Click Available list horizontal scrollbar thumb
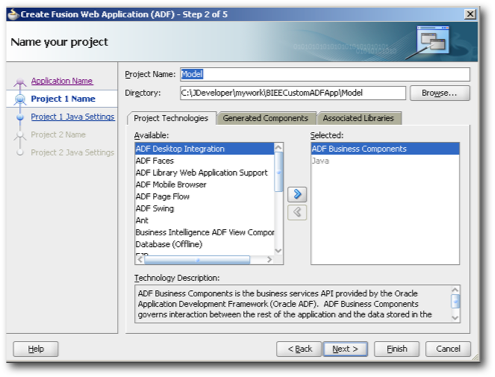 [197, 260]
